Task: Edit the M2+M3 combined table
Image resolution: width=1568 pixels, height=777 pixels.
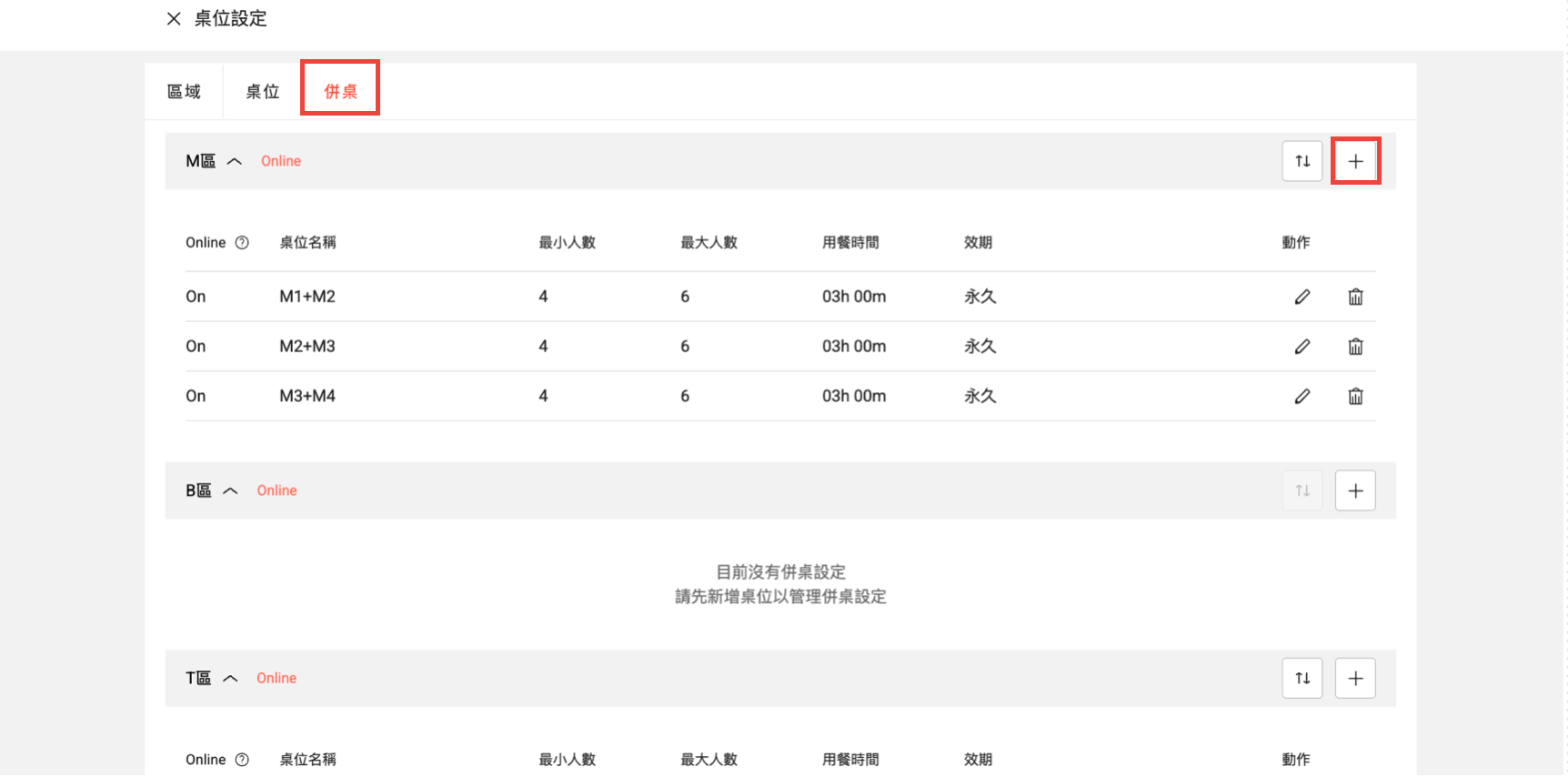Action: 1302,347
